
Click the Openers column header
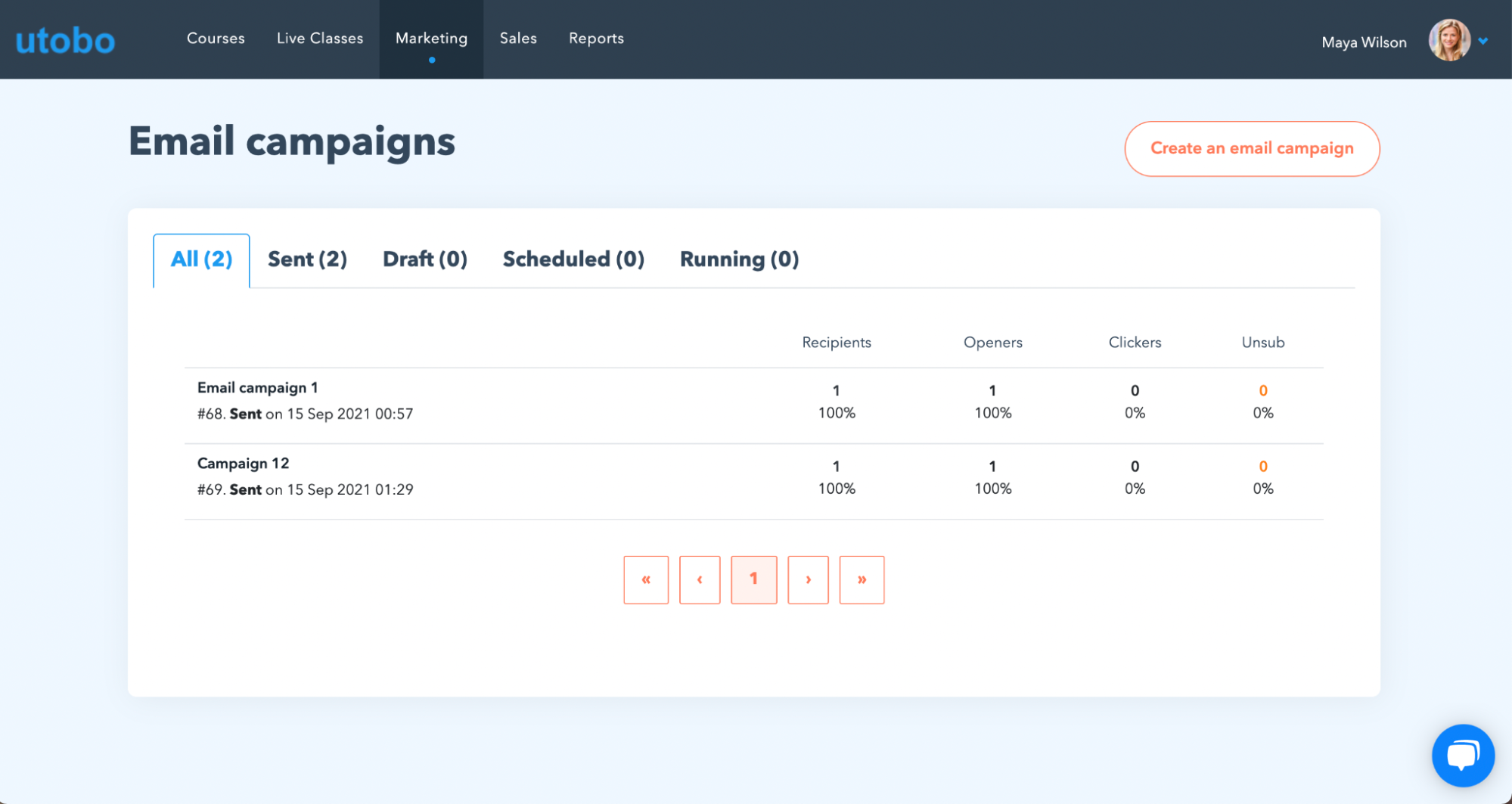click(992, 343)
